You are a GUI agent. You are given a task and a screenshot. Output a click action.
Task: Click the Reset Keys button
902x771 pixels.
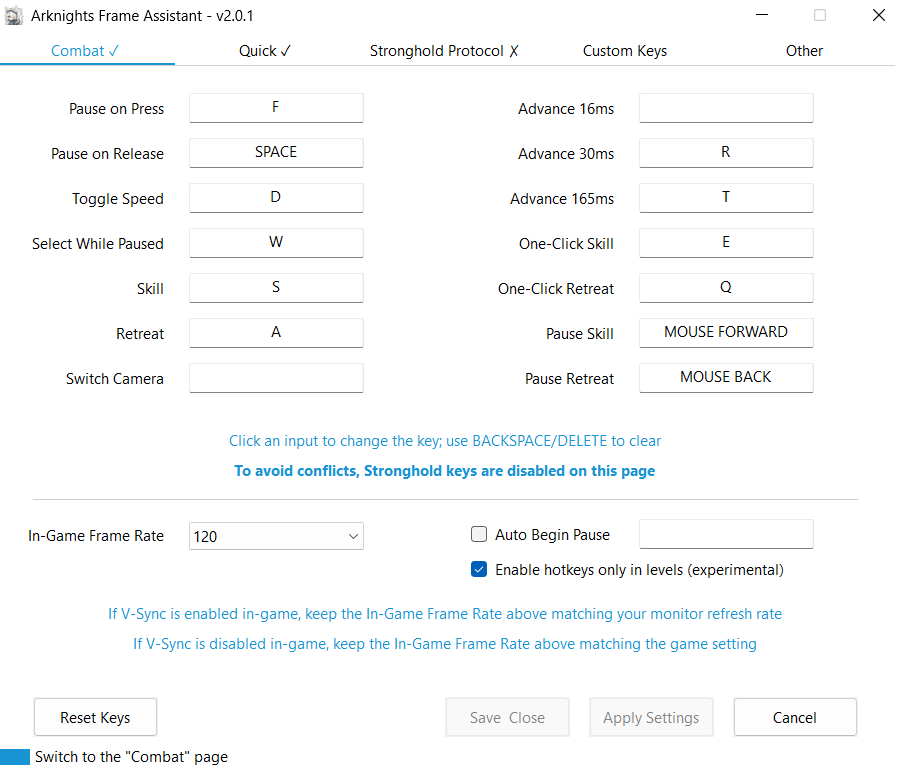[x=95, y=717]
